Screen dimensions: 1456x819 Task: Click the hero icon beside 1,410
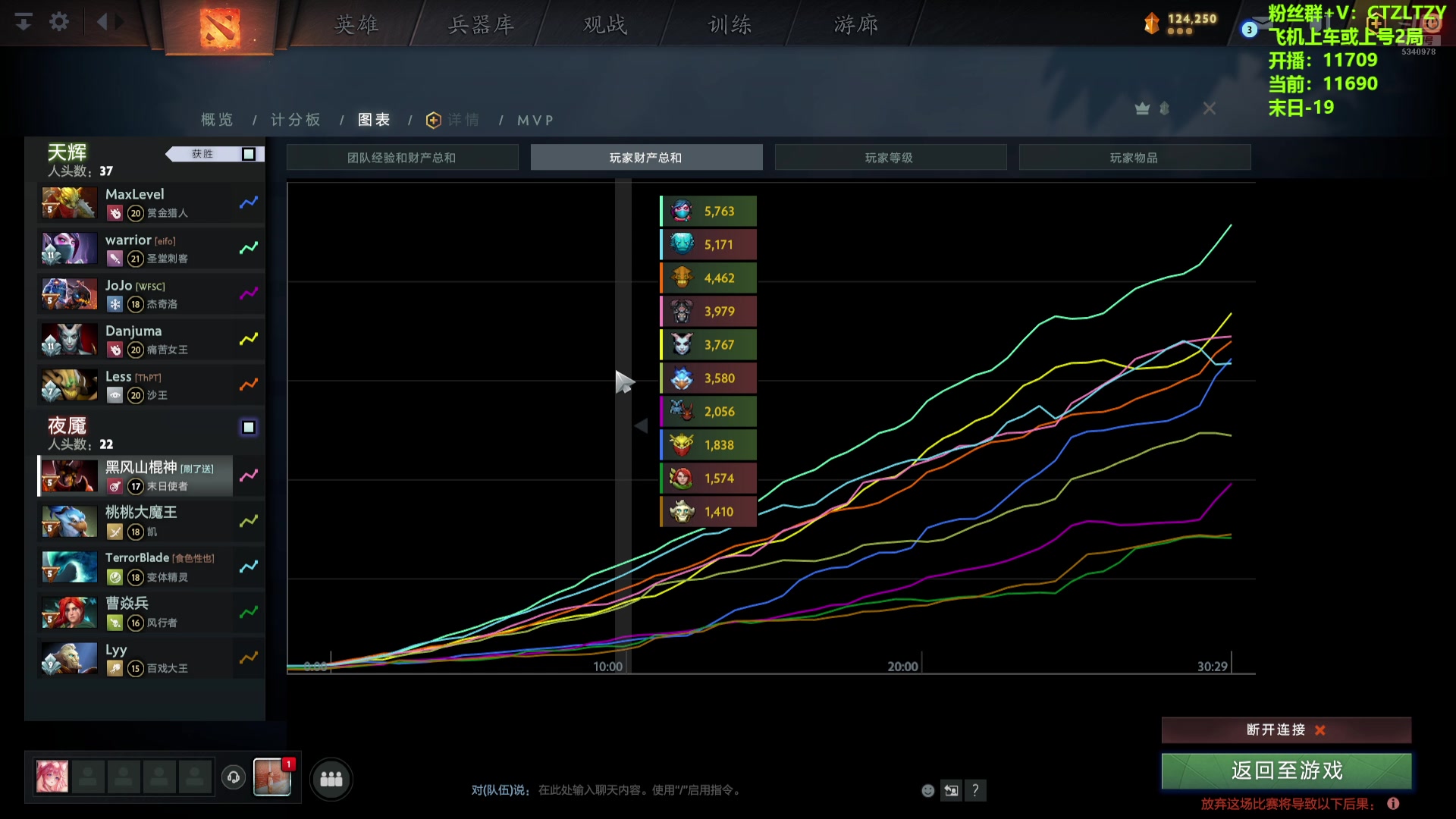(x=682, y=511)
